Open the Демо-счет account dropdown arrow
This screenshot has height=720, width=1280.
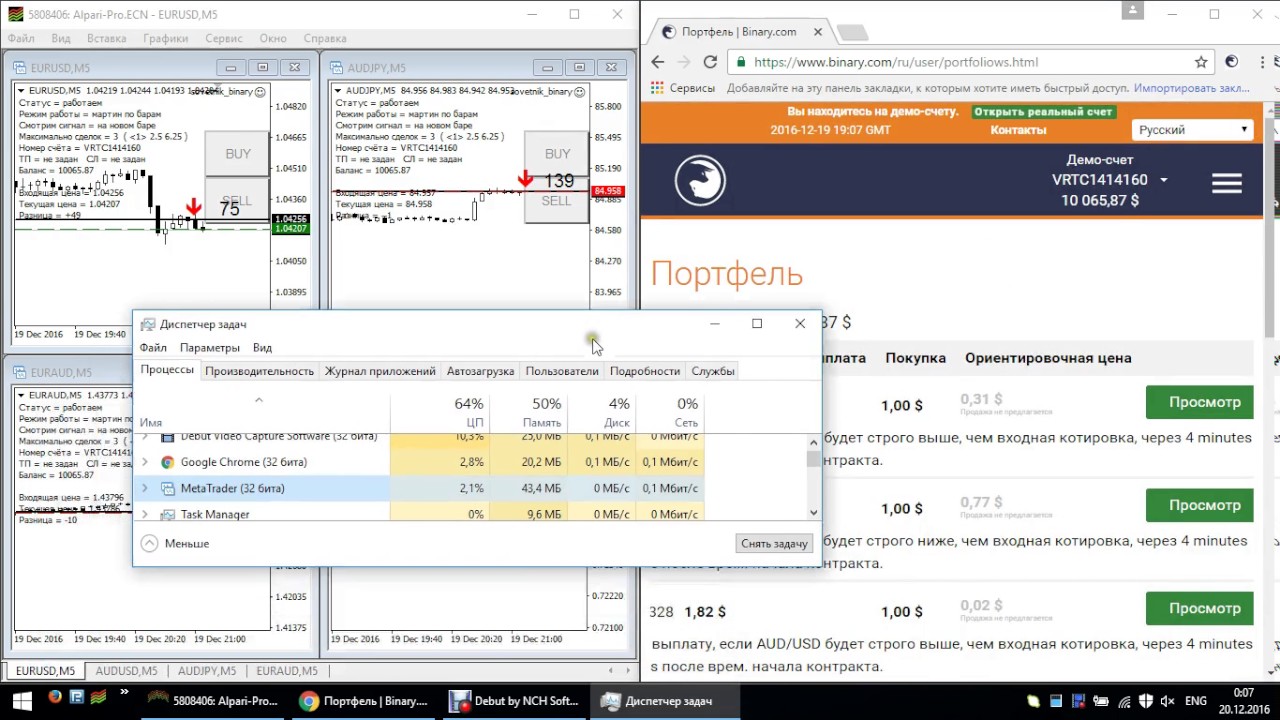pyautogui.click(x=1163, y=181)
